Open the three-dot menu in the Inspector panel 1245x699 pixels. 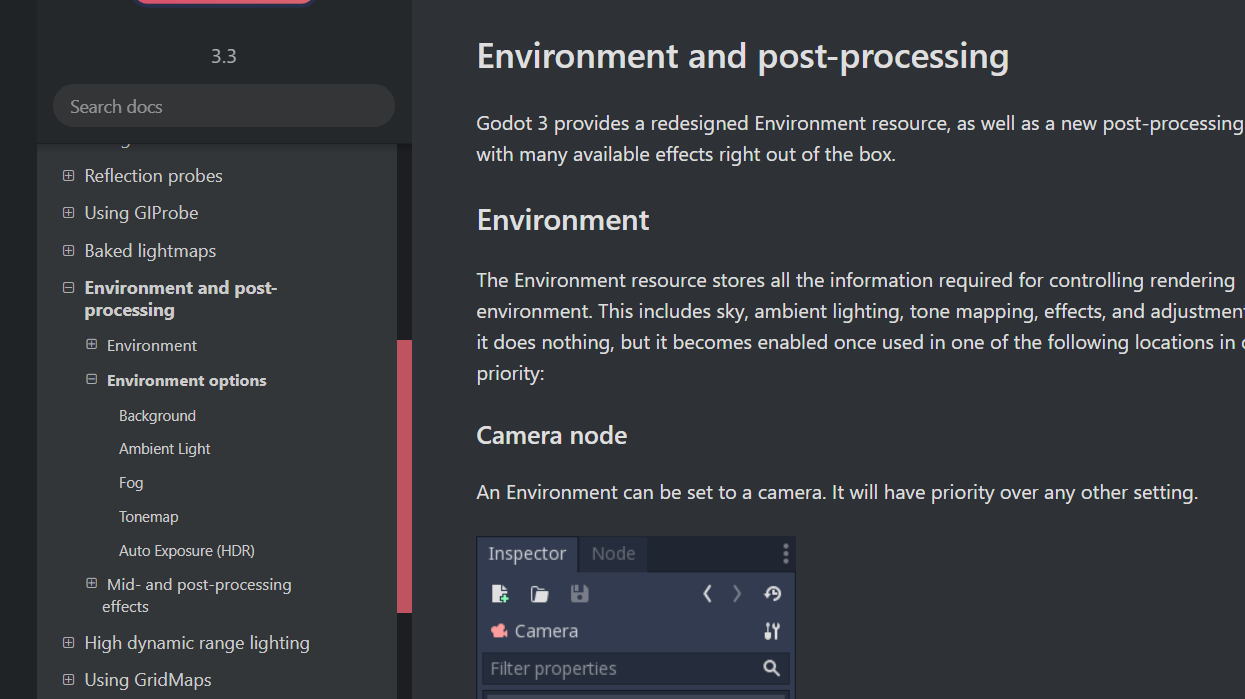(785, 553)
